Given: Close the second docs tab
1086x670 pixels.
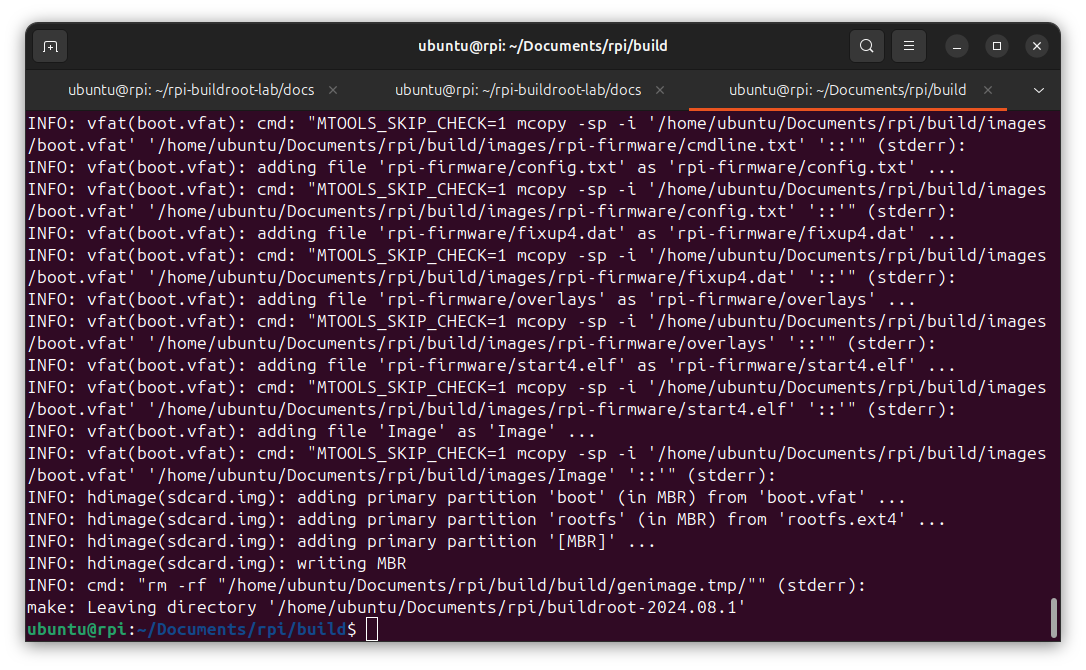Looking at the screenshot, I should point(660,89).
